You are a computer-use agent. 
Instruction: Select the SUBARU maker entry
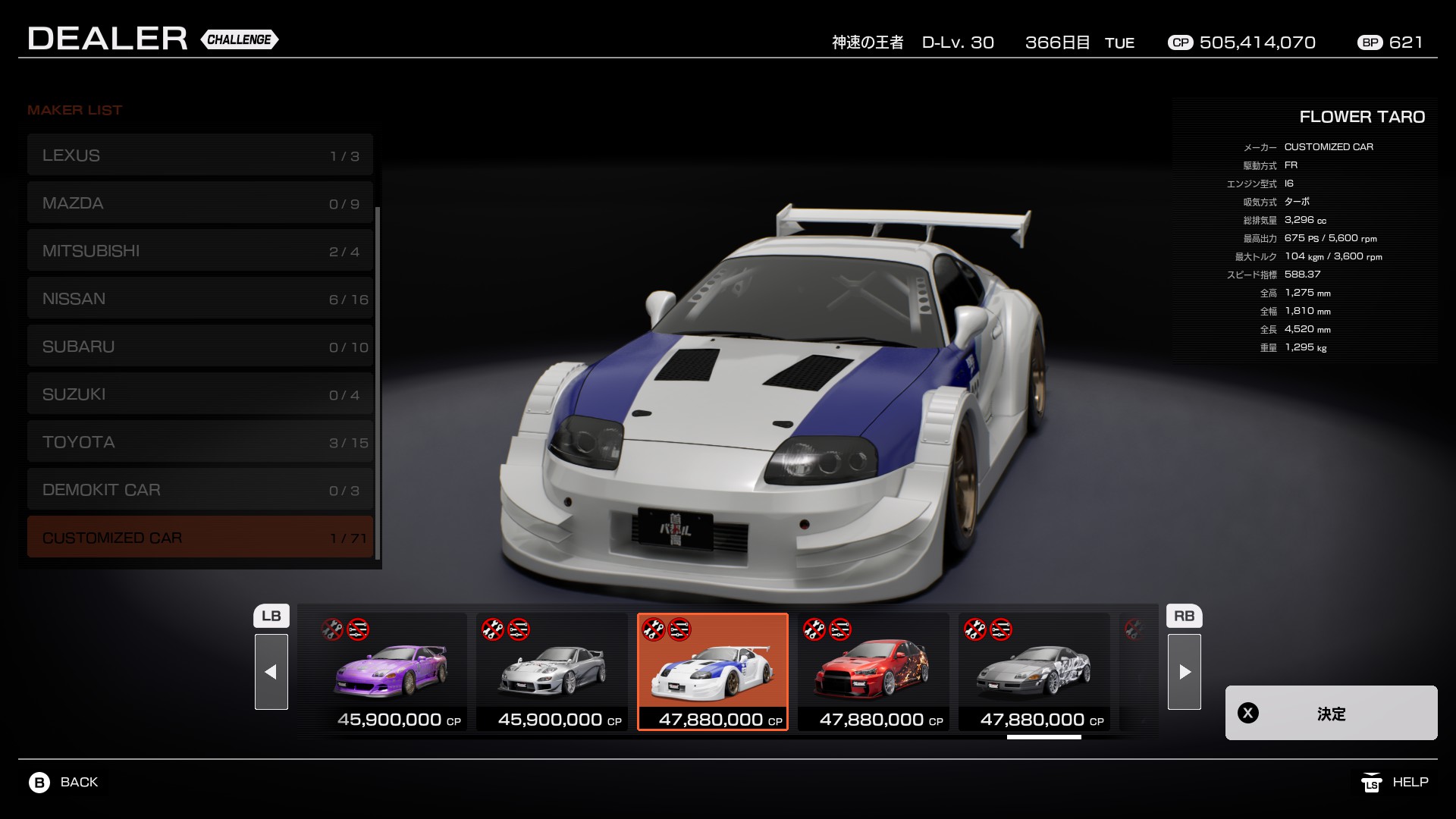[200, 347]
